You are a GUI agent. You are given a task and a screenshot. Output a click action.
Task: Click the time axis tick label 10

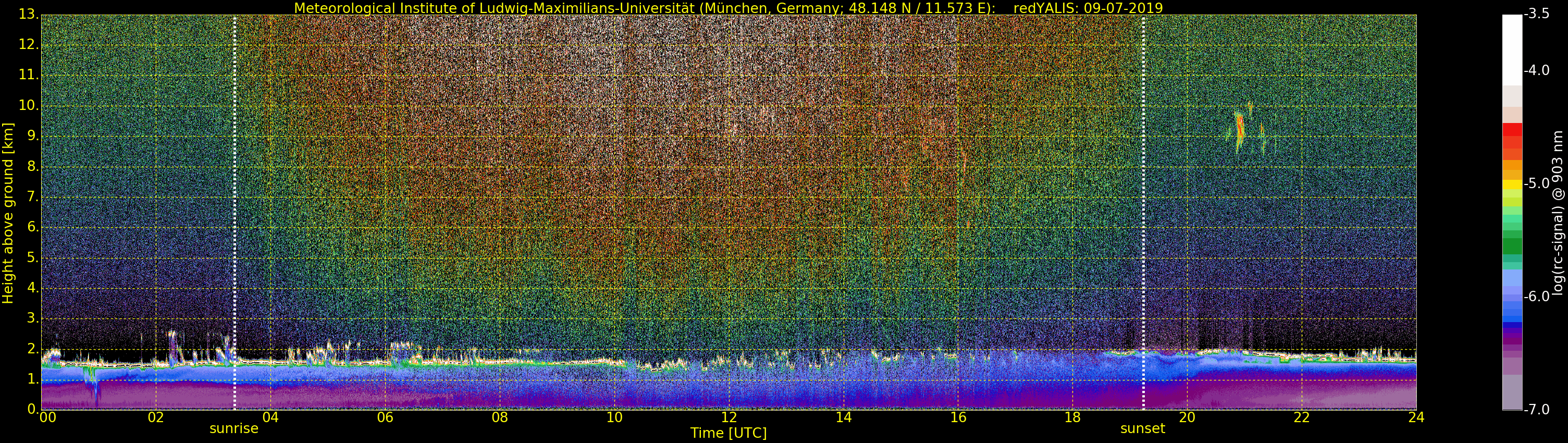614,417
